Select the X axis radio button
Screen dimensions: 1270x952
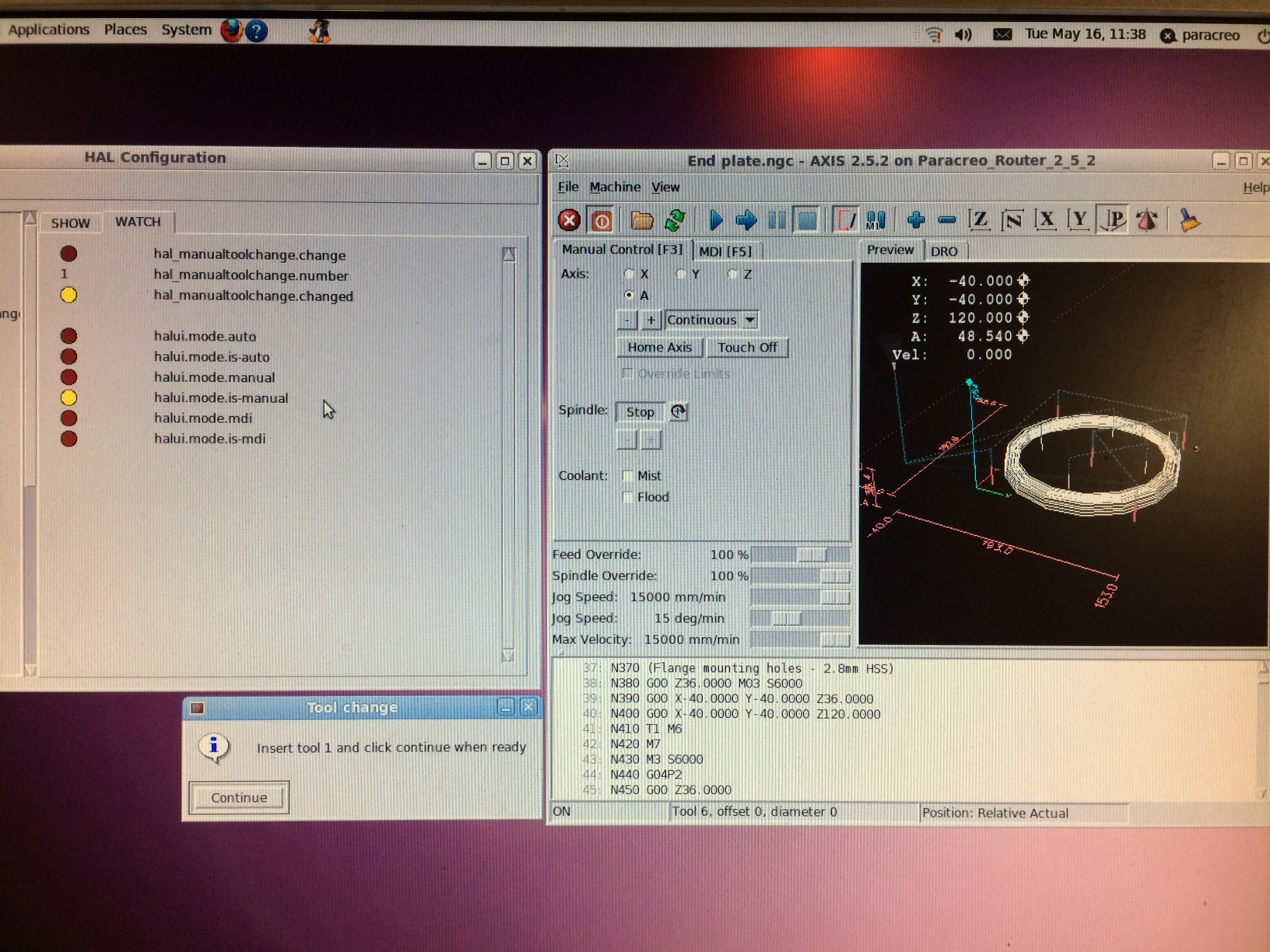tap(630, 274)
